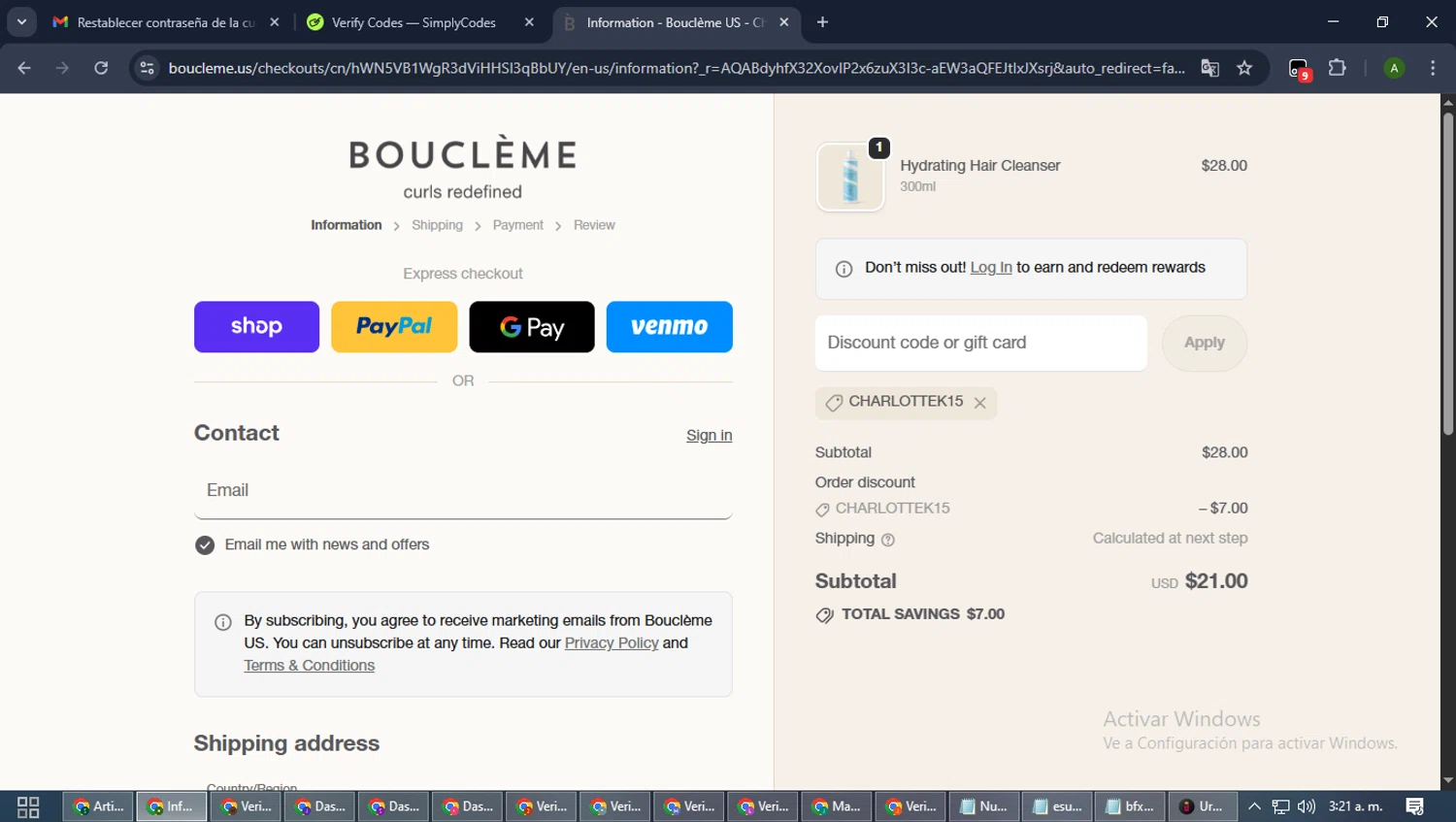Go to the Shipping breadcrumb step

(437, 225)
